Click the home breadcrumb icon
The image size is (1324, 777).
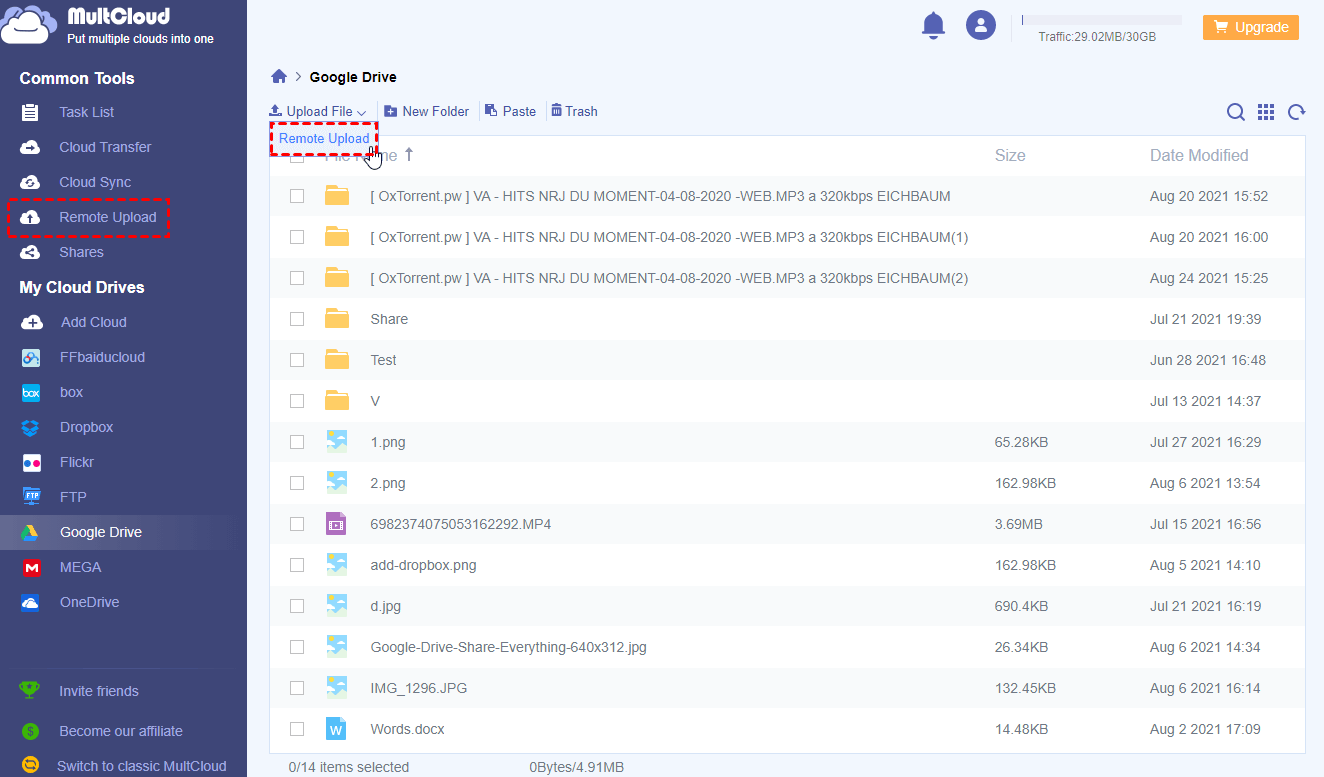tap(279, 77)
